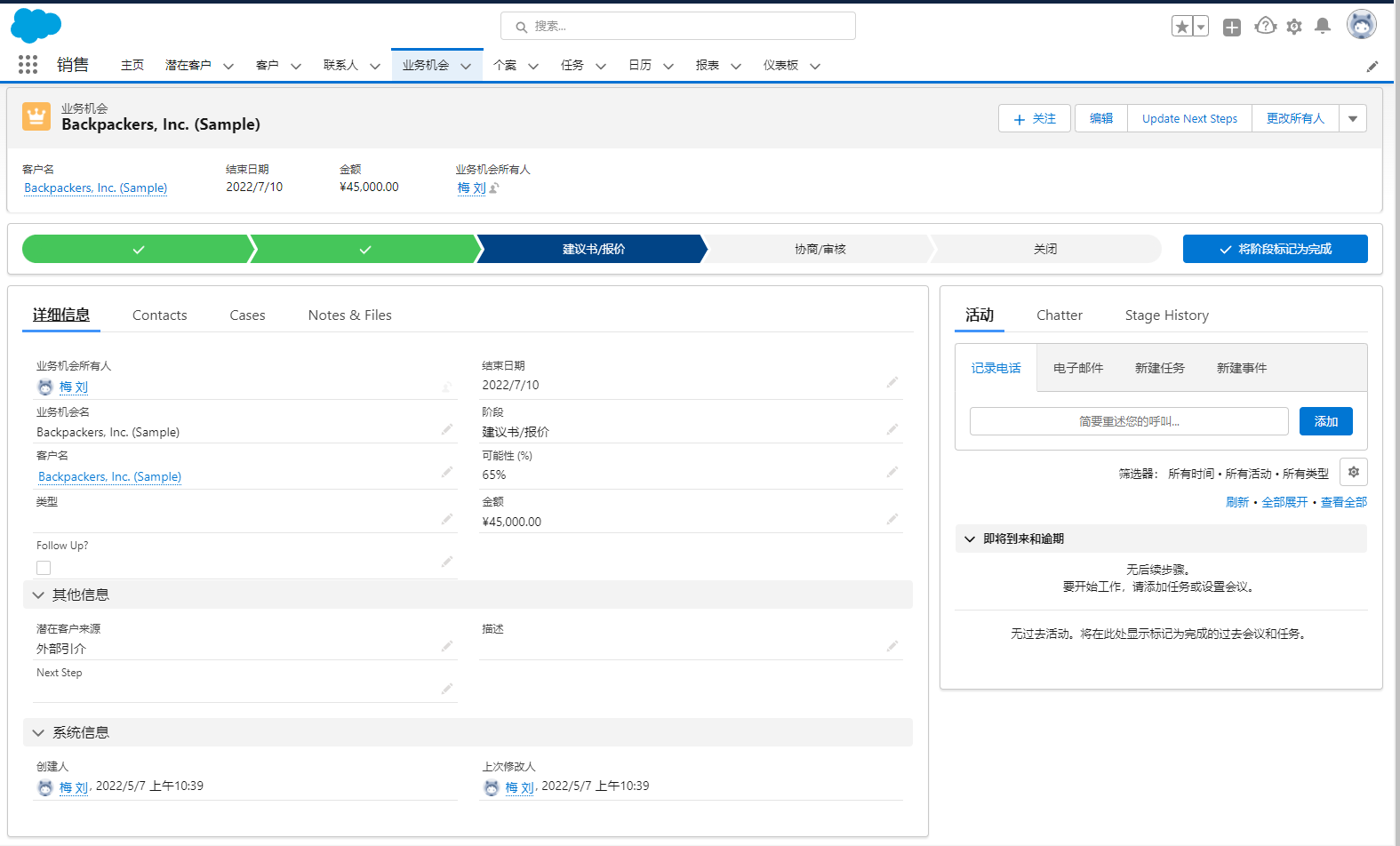The image size is (1400, 846).
Task: Switch to the Chatter tab
Action: coord(1060,315)
